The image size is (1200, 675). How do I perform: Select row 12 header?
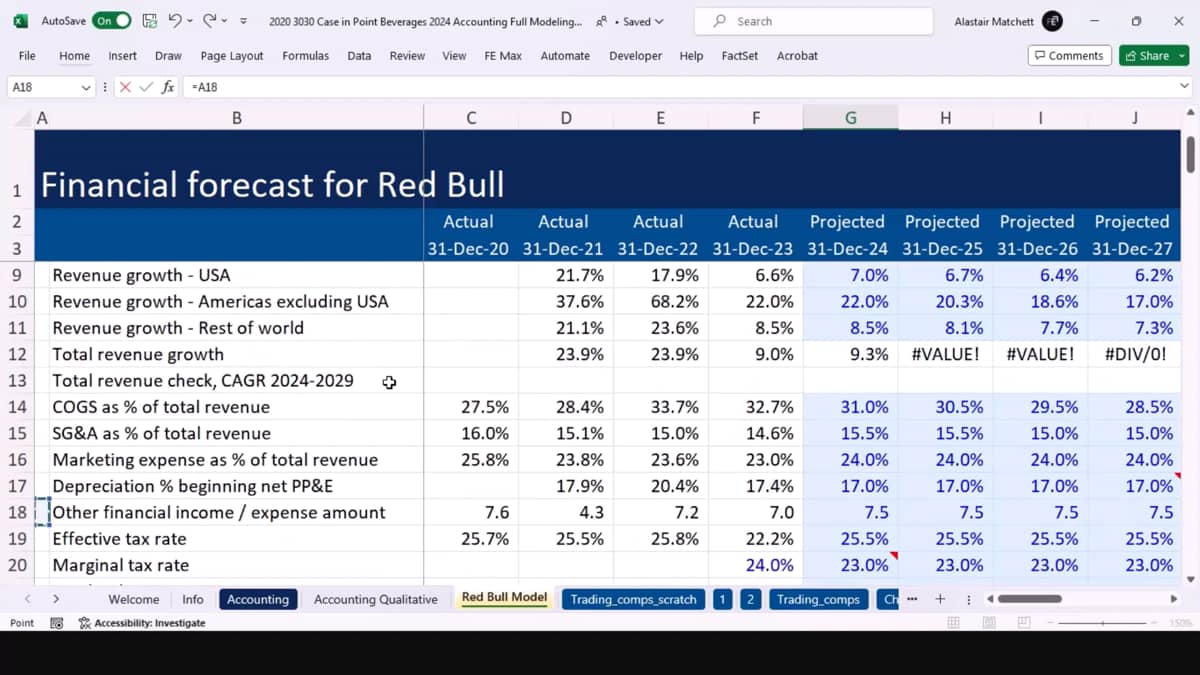click(17, 354)
